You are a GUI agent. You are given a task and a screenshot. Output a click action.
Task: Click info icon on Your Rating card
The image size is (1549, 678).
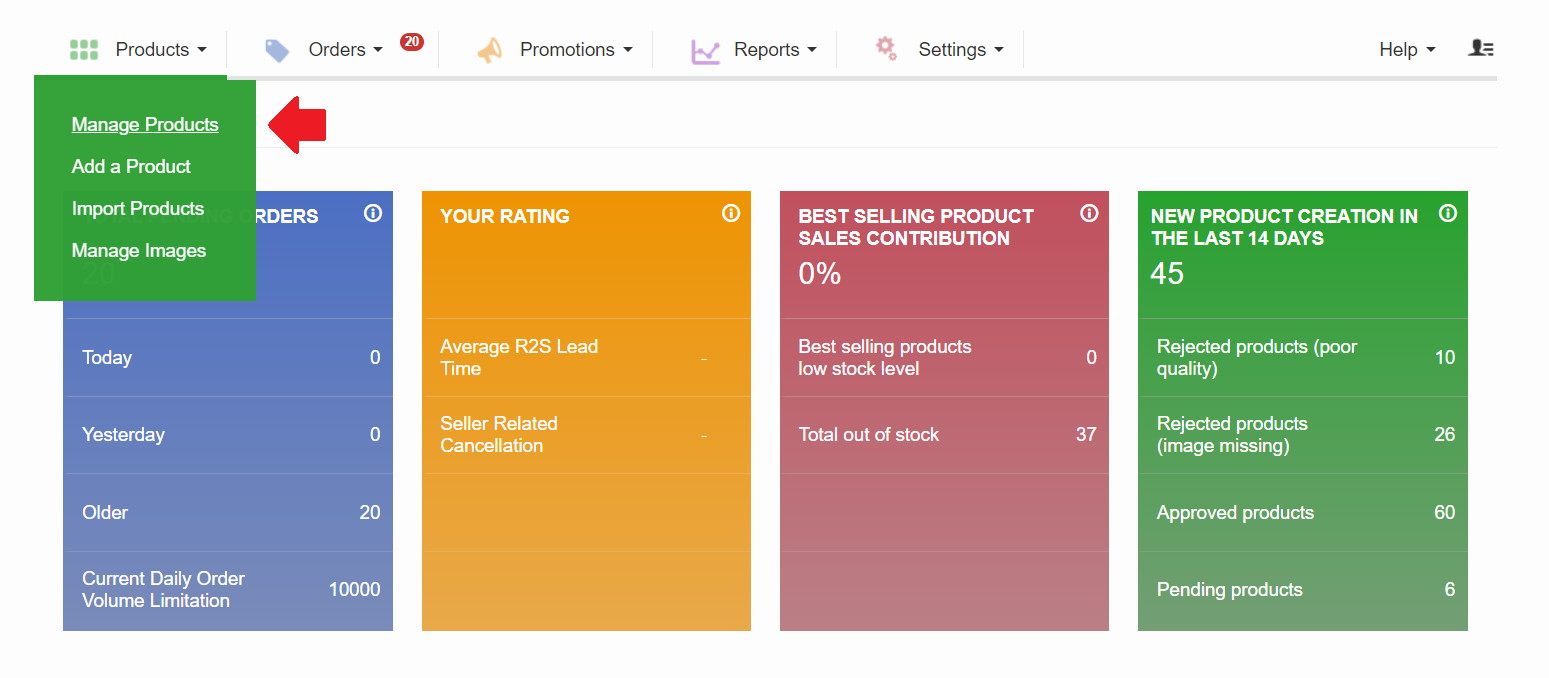coord(731,213)
